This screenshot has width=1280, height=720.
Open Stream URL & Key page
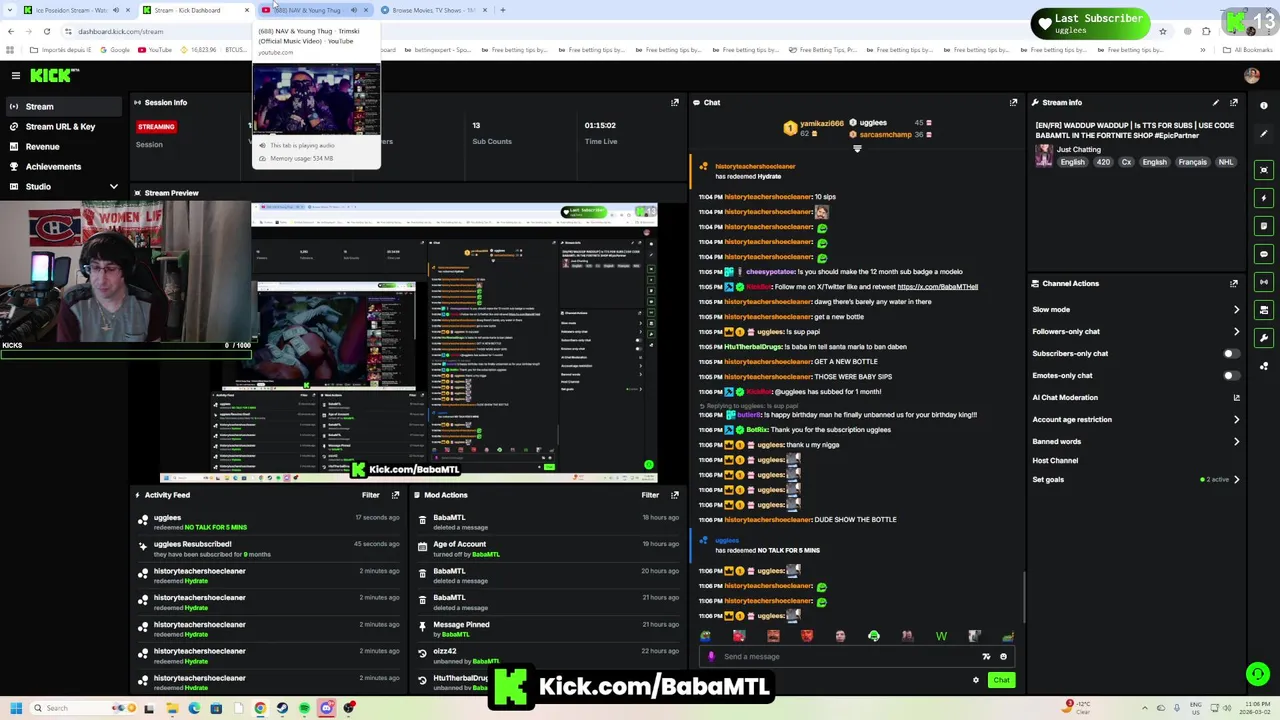(61, 126)
